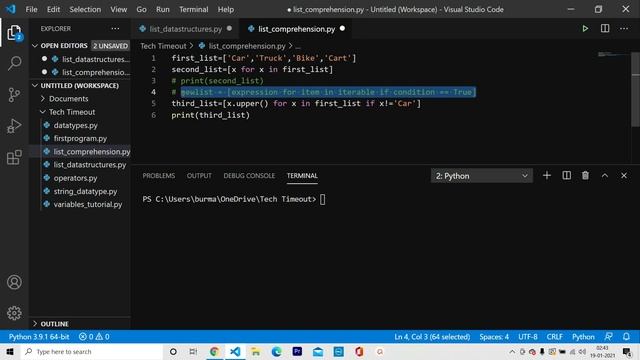Open firstprogram.py in explorer
The height and width of the screenshot is (360, 640).
80,138
